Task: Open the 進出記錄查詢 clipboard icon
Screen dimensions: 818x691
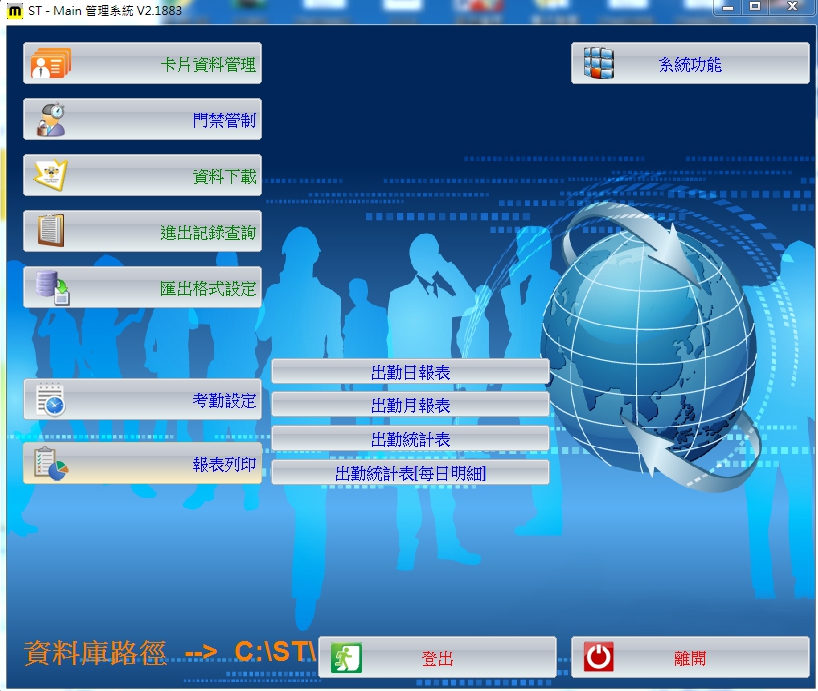Action: pos(50,232)
